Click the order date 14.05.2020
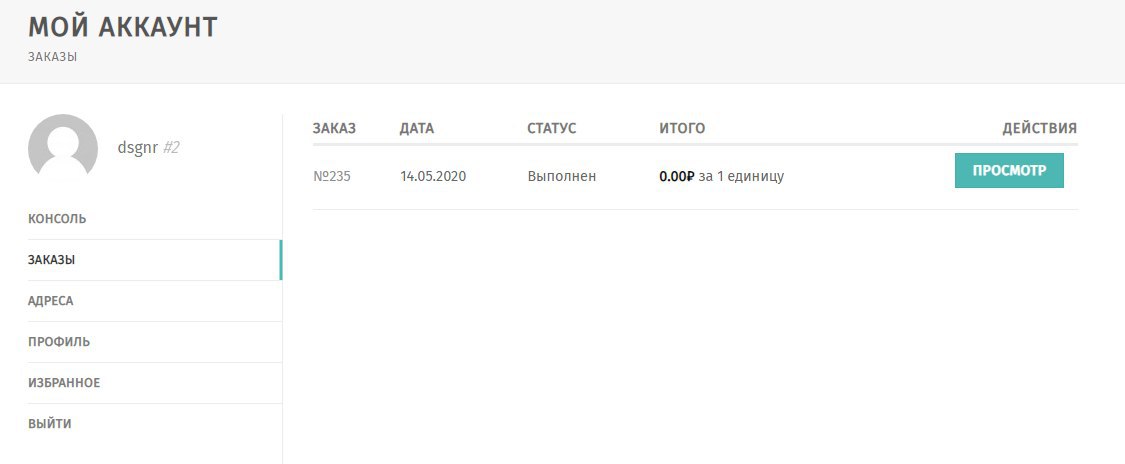The height and width of the screenshot is (464, 1125). [433, 177]
